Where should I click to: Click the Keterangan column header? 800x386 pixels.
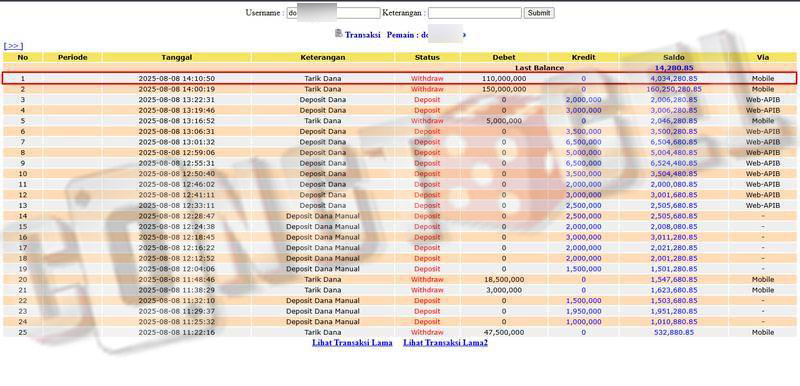click(x=322, y=57)
